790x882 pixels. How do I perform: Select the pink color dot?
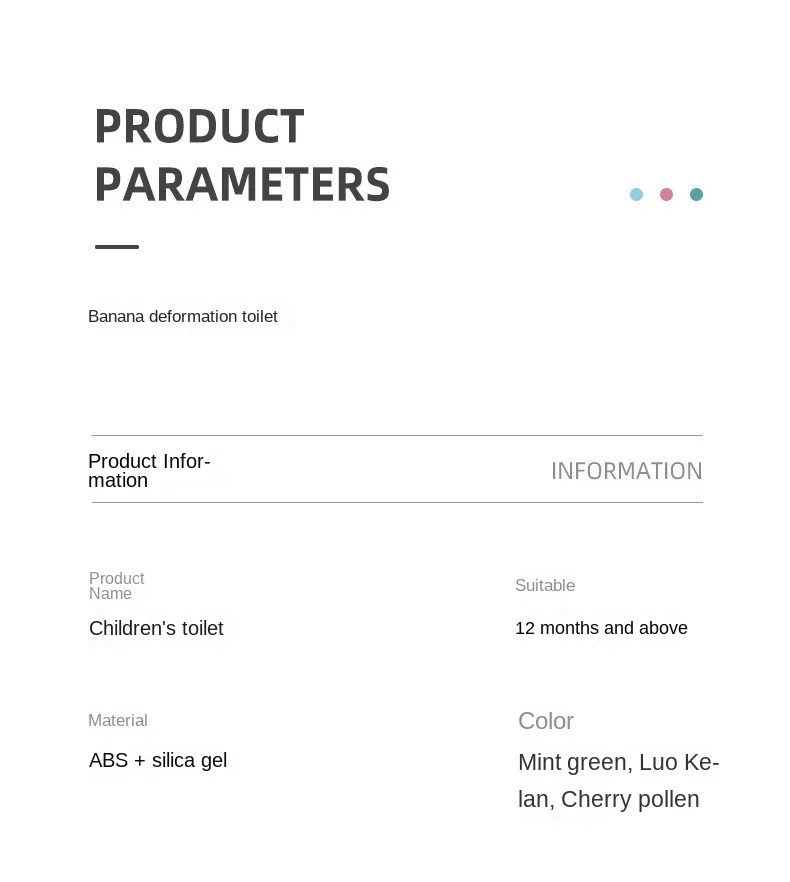(x=666, y=194)
